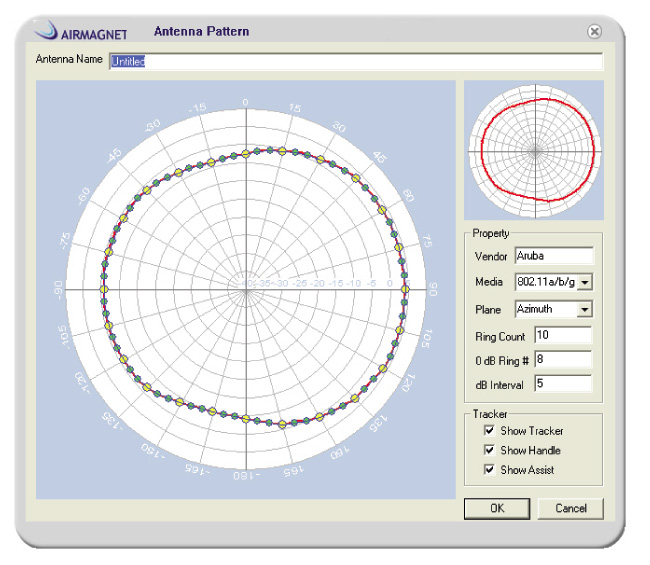
Task: Open the Media dropdown showing 802.11a/b/g
Action: pyautogui.click(x=585, y=282)
